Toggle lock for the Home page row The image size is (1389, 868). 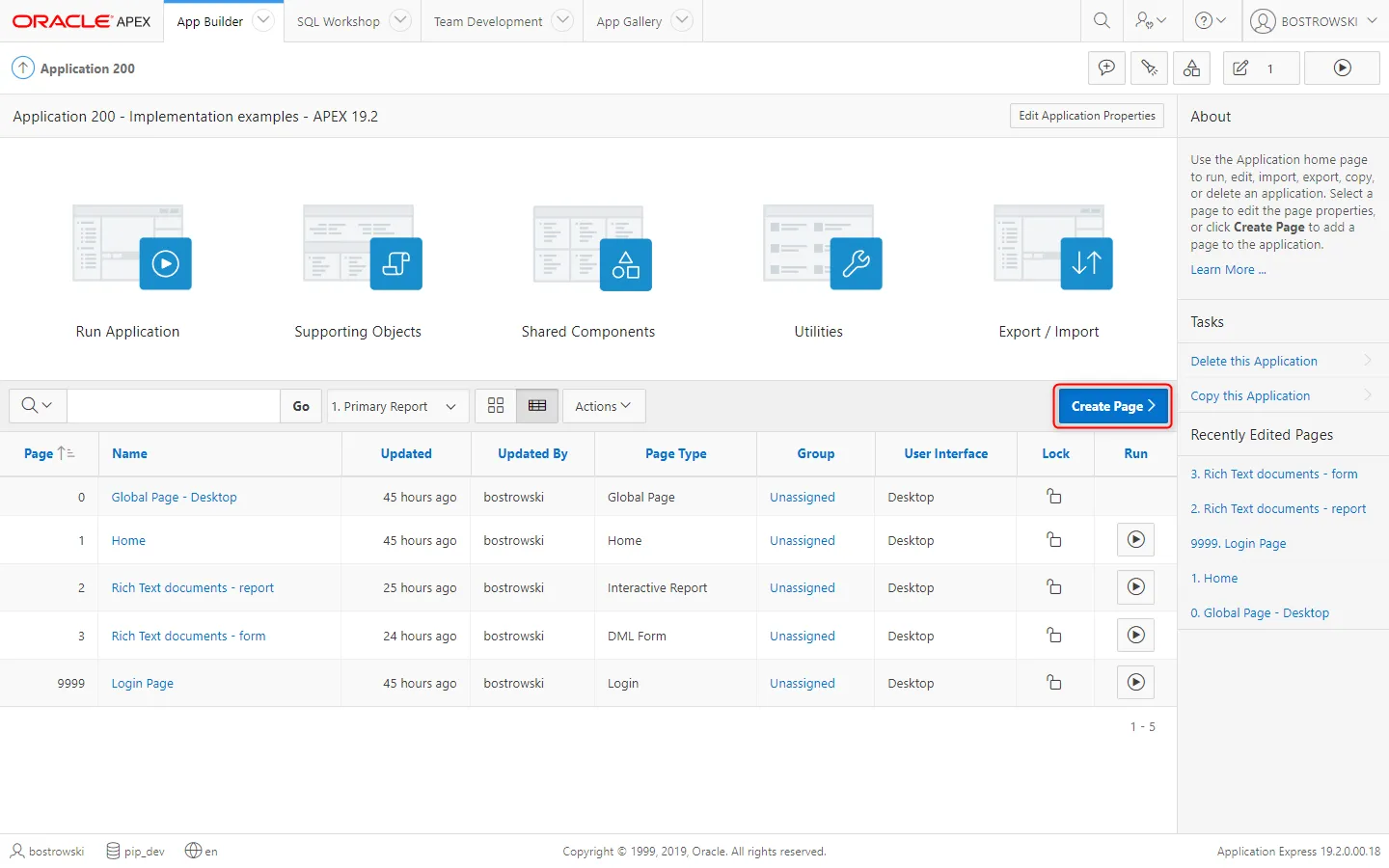1054,540
